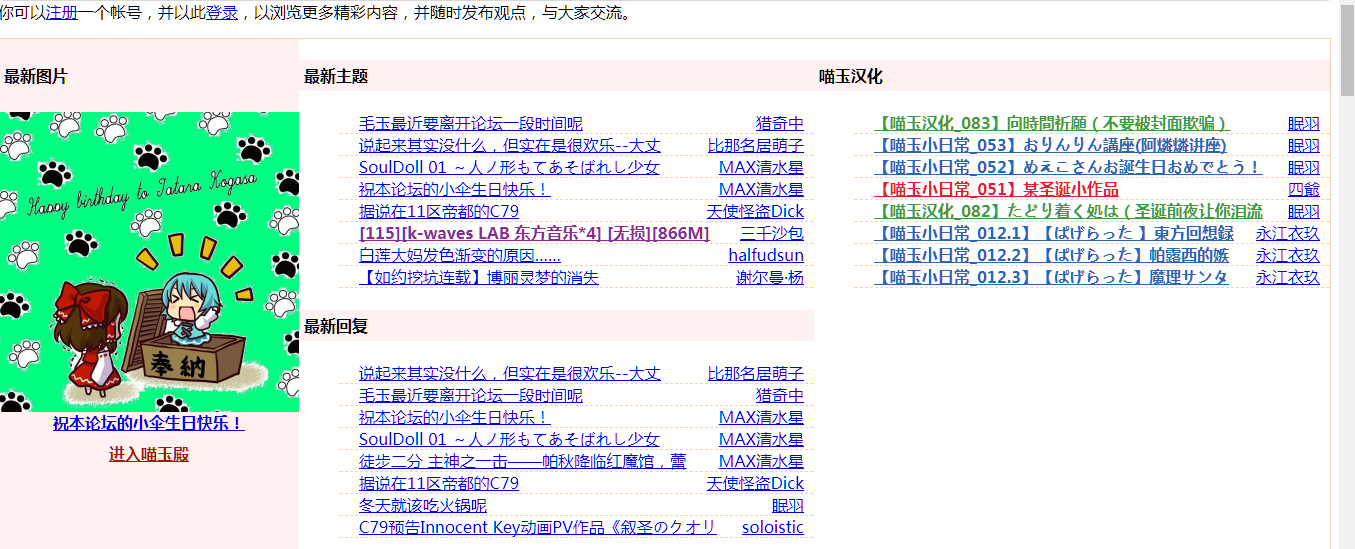Open 【如约挖坑连载】博丽灵梦的消失 thread
This screenshot has height=549, width=1355.
479,278
